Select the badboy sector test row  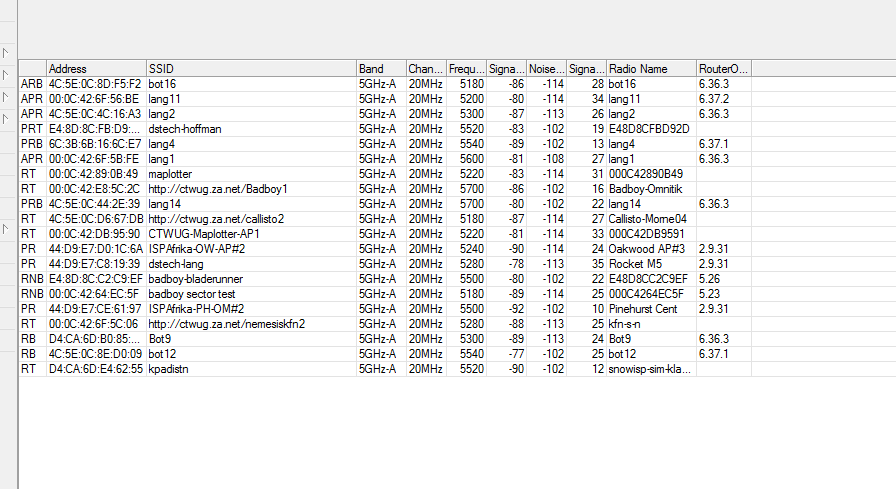[192, 294]
